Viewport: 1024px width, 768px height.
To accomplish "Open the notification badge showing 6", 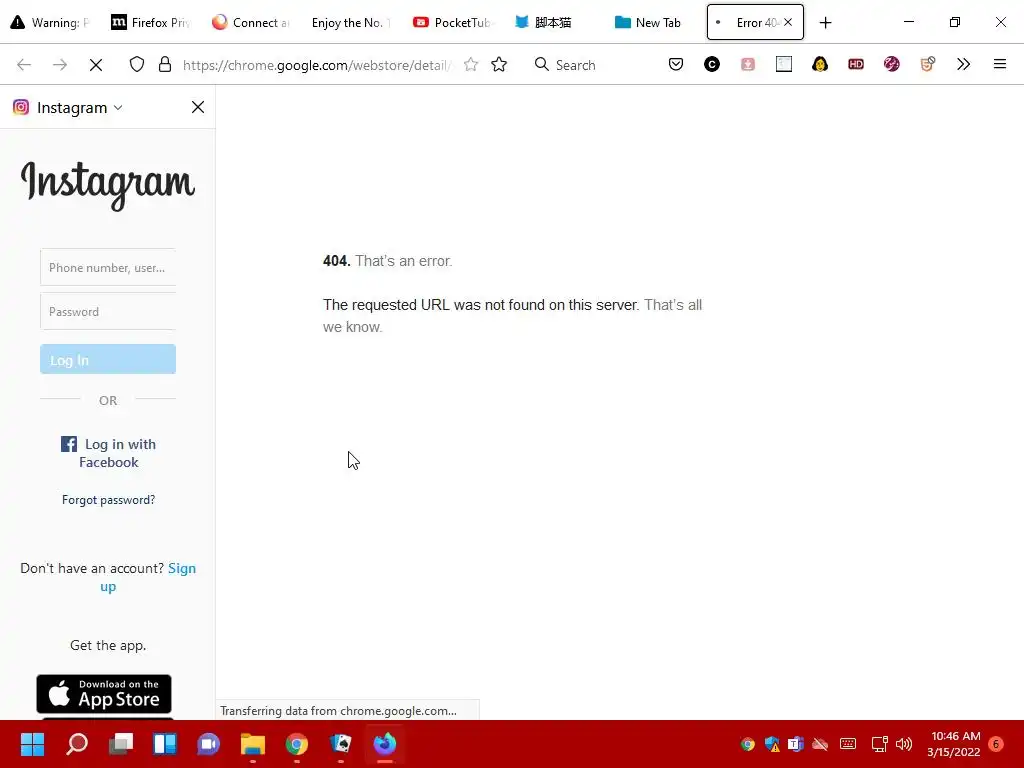I will pos(996,744).
